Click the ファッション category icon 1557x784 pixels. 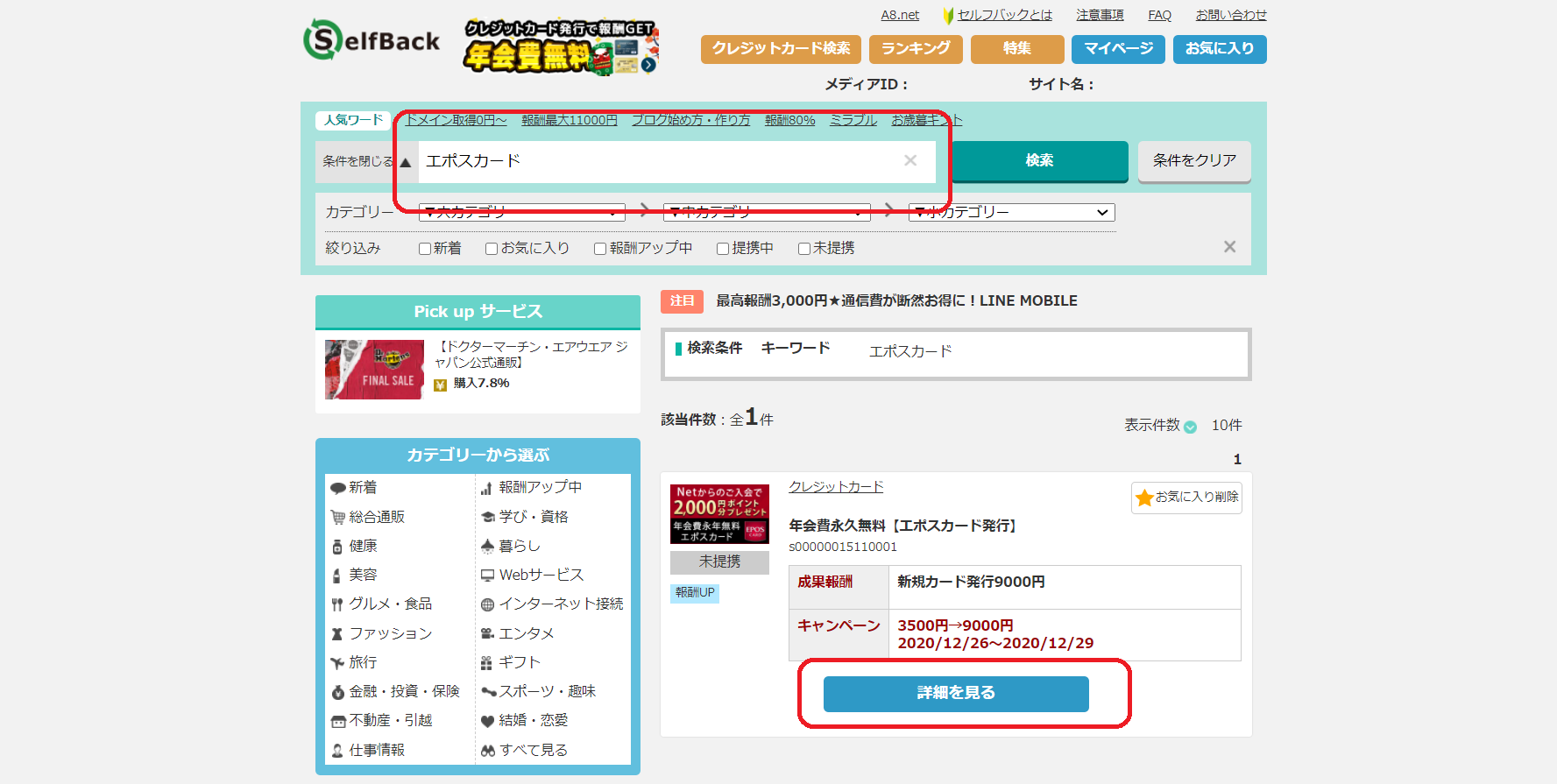337,634
